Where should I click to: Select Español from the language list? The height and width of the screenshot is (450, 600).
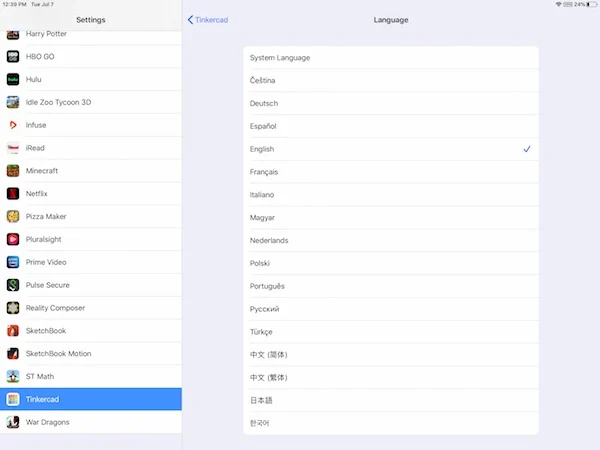[390, 126]
